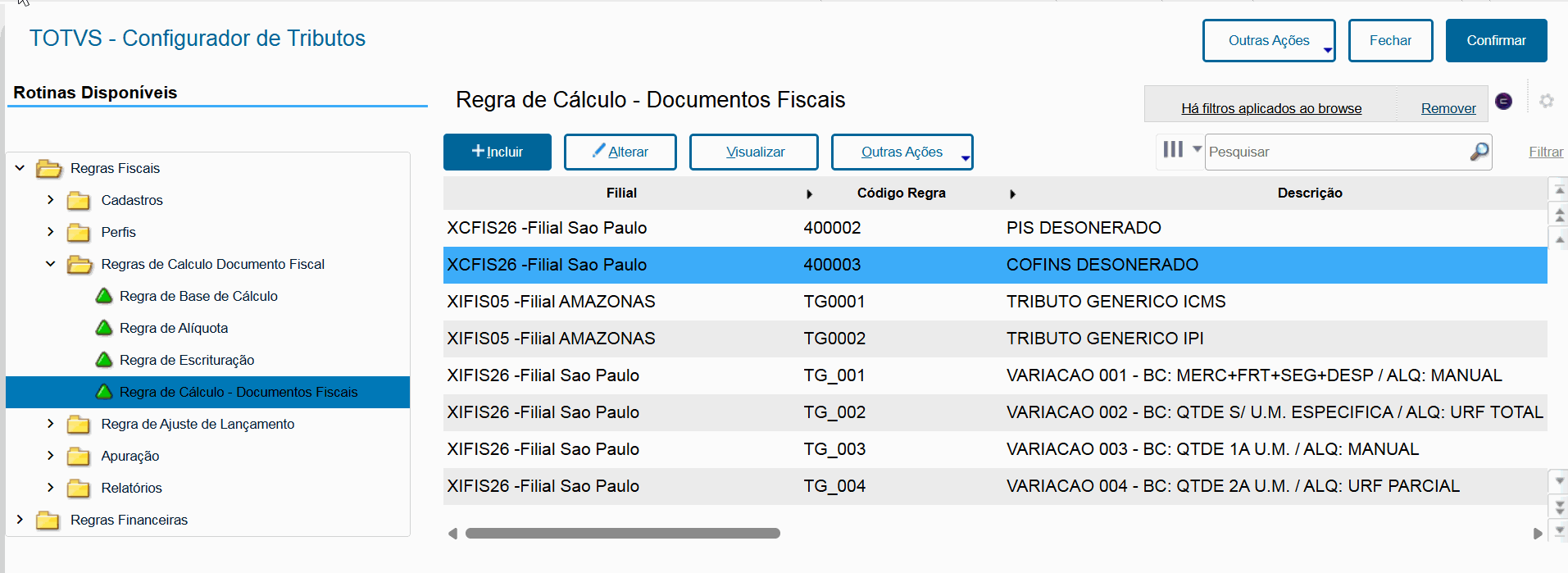
Task: Click the column layout bars icon
Action: pyautogui.click(x=1173, y=150)
